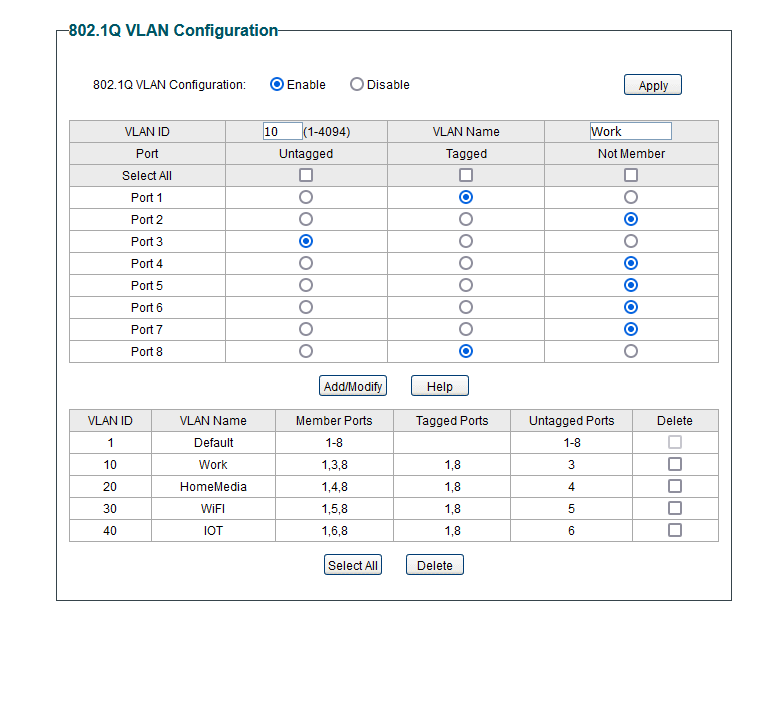761x712 pixels.
Task: Click the IOT VLAN name cell
Action: click(x=214, y=531)
